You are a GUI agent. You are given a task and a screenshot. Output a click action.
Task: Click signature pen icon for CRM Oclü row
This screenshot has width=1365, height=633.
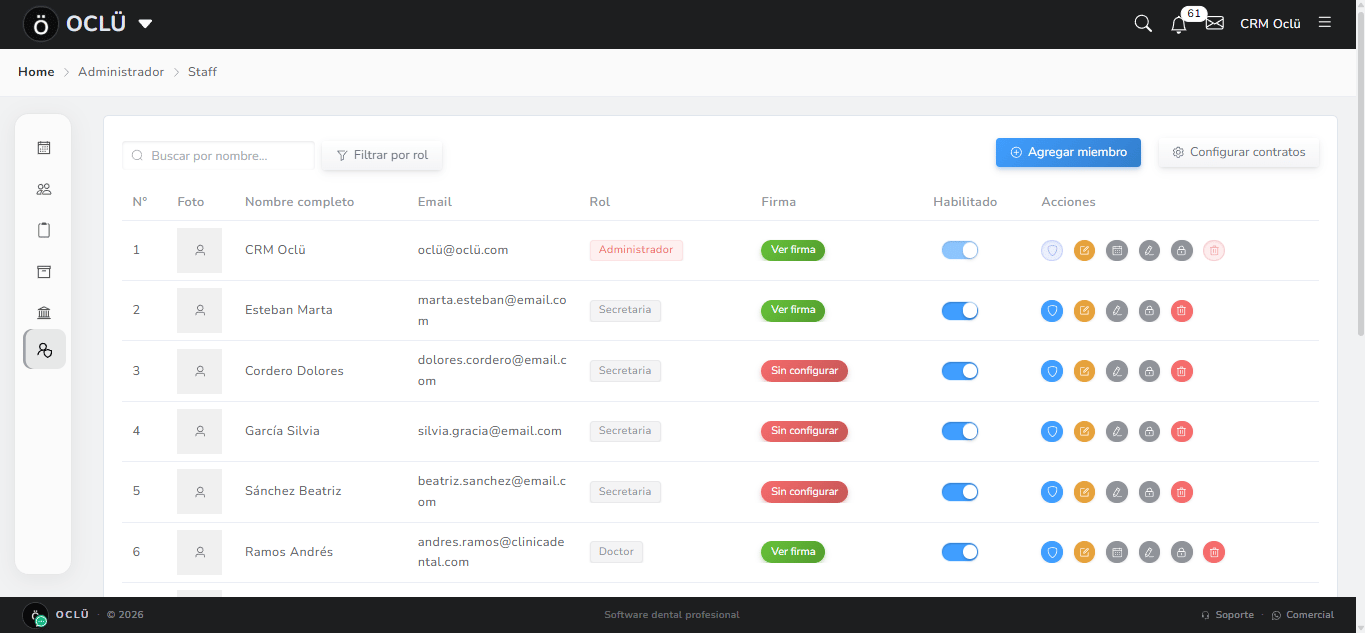(x=1150, y=251)
